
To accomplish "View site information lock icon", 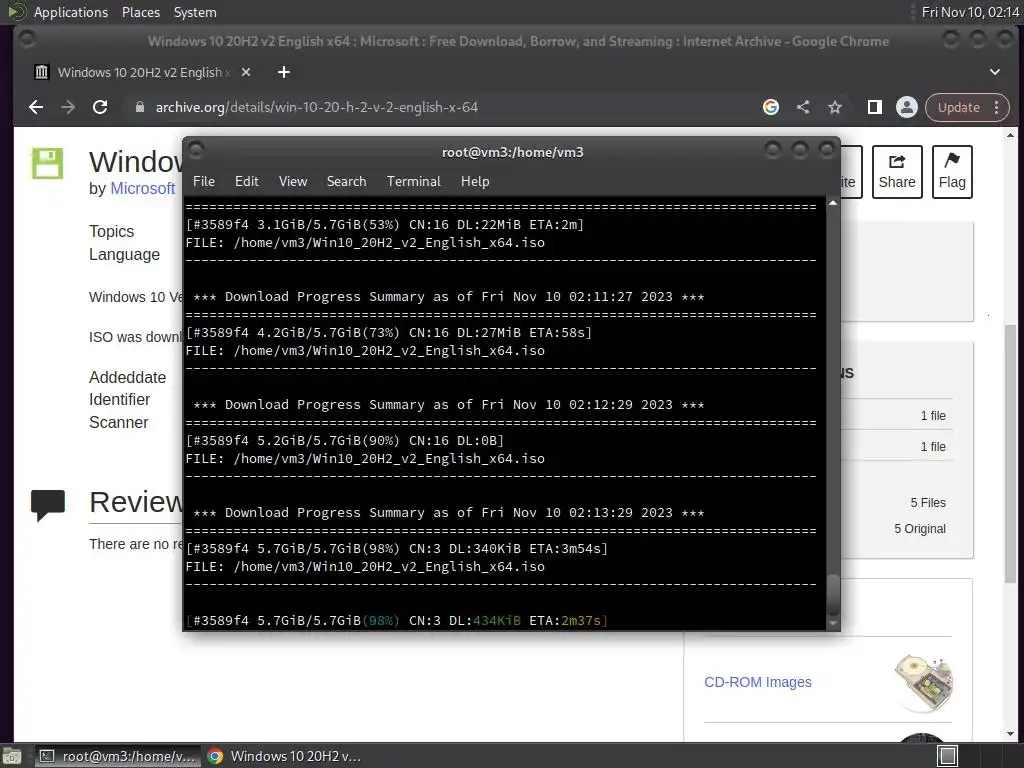I will 139,107.
